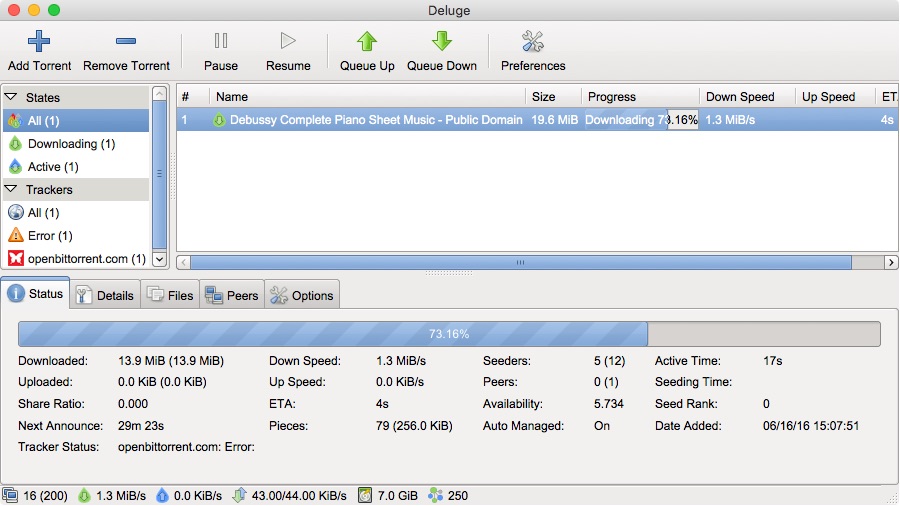Click the Add Torrent plus icon

(x=39, y=41)
